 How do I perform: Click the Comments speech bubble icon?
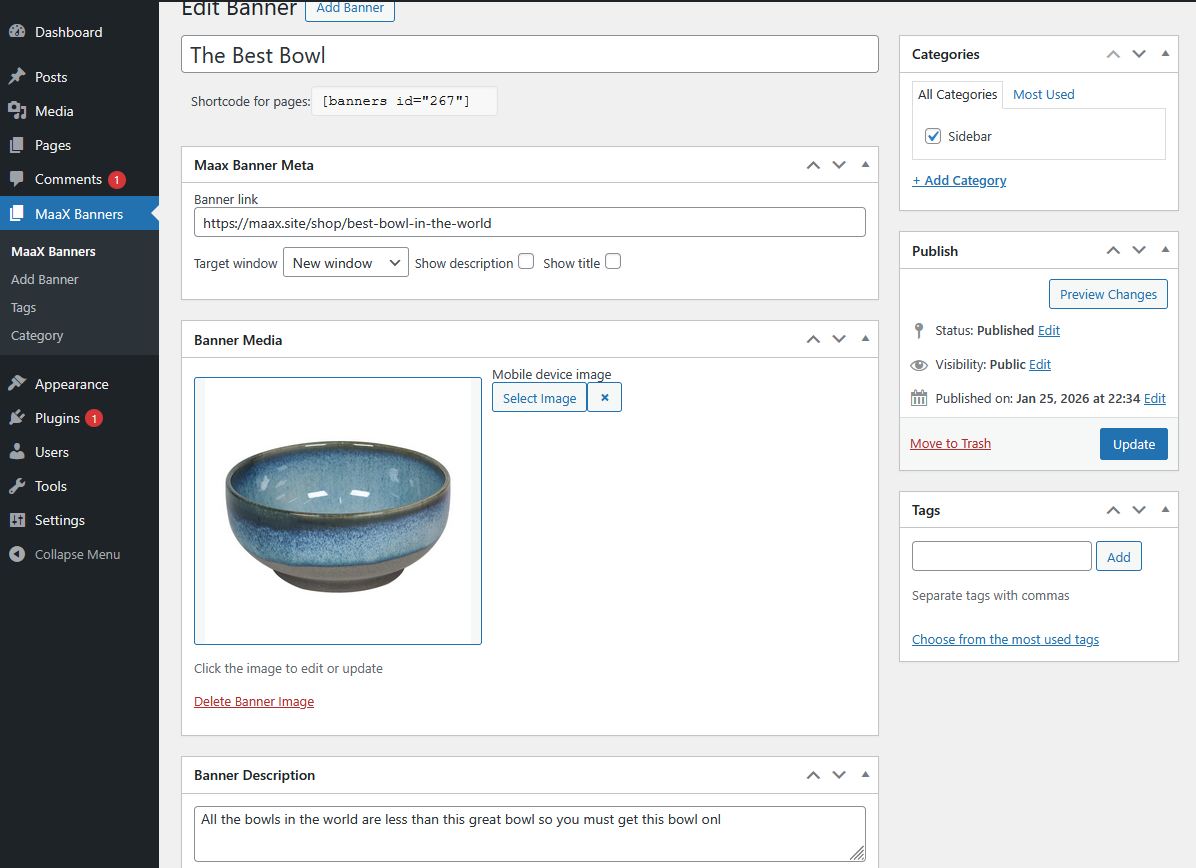pyautogui.click(x=17, y=179)
